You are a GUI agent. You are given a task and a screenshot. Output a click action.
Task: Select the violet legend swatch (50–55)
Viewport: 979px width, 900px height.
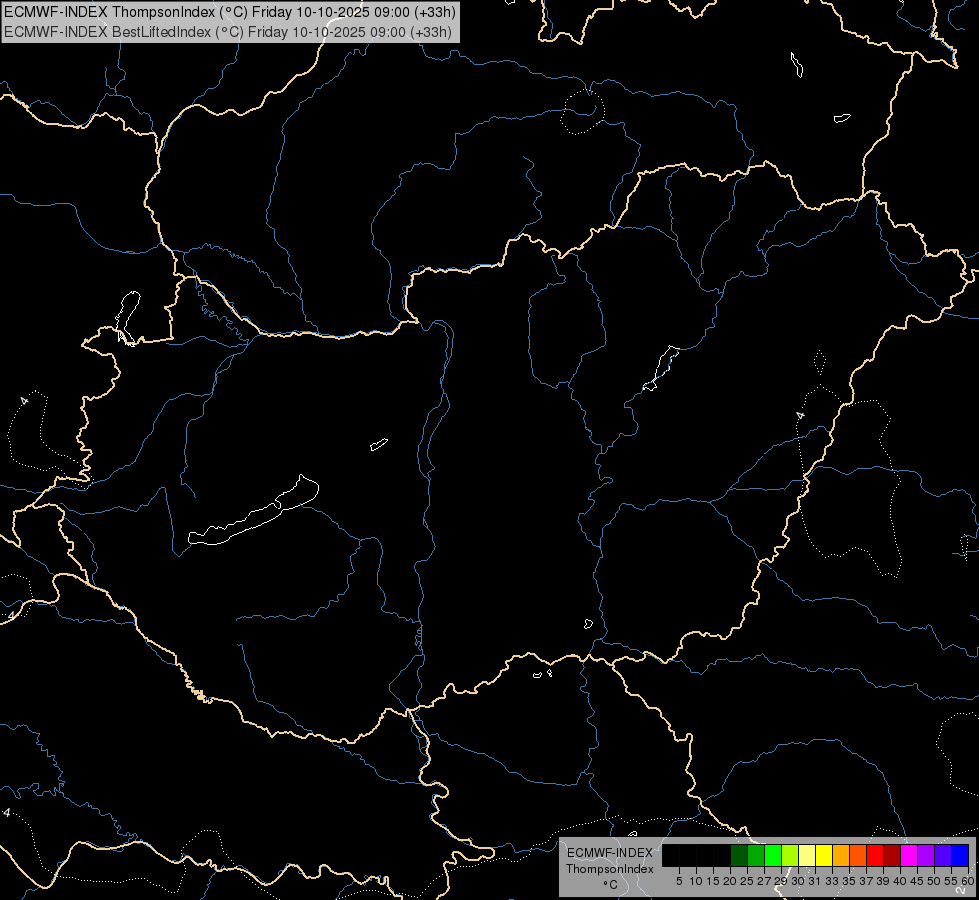[943, 855]
